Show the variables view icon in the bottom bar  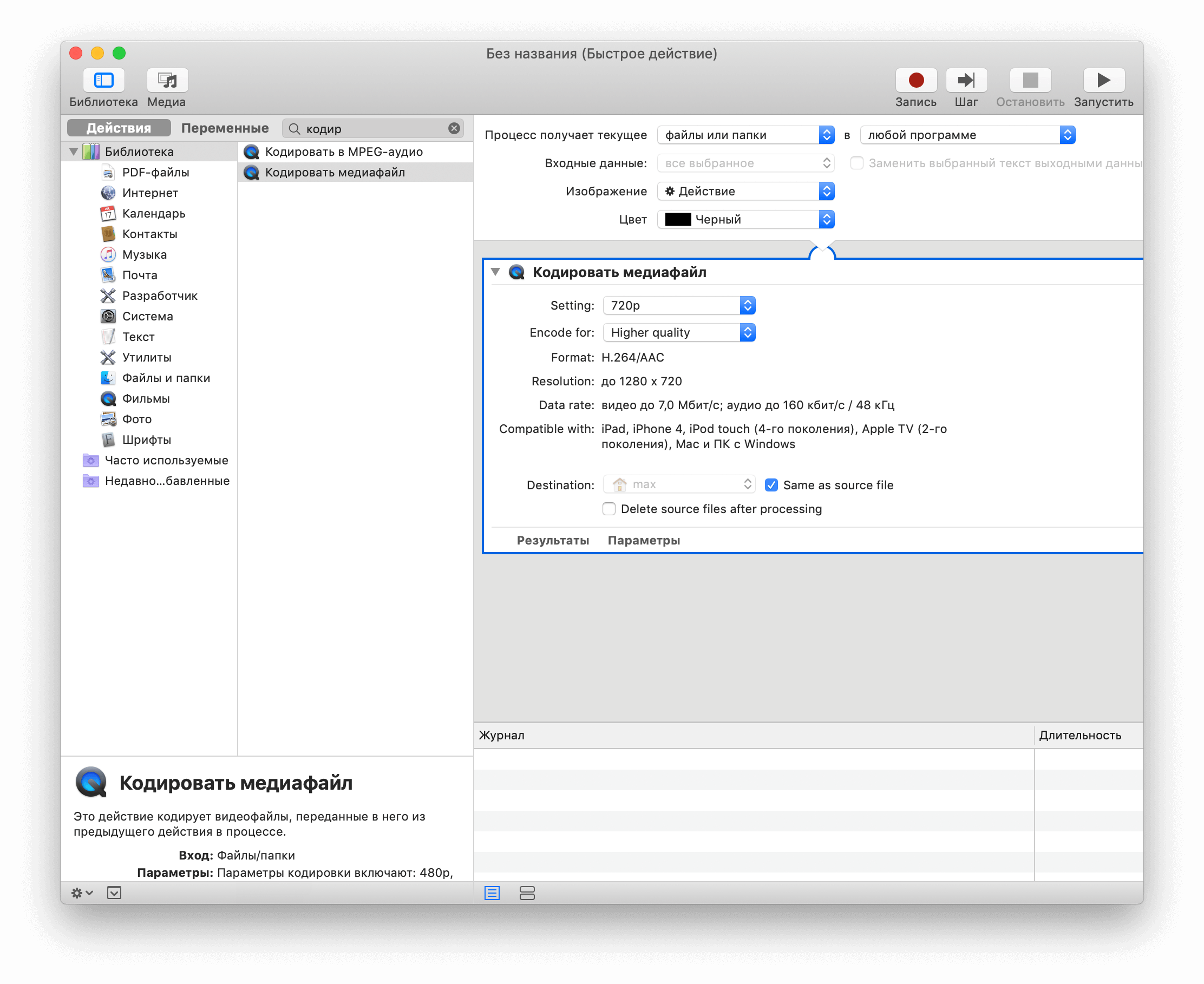coord(527,893)
